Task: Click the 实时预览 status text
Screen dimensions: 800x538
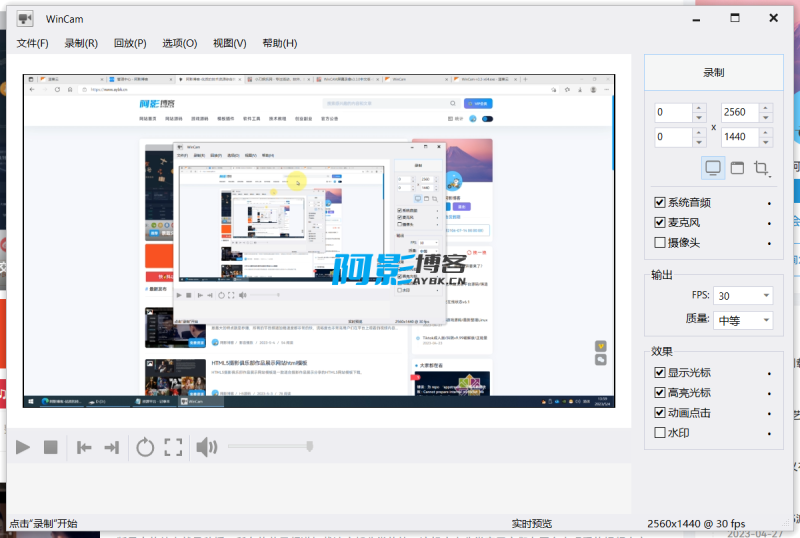Action: (532, 524)
